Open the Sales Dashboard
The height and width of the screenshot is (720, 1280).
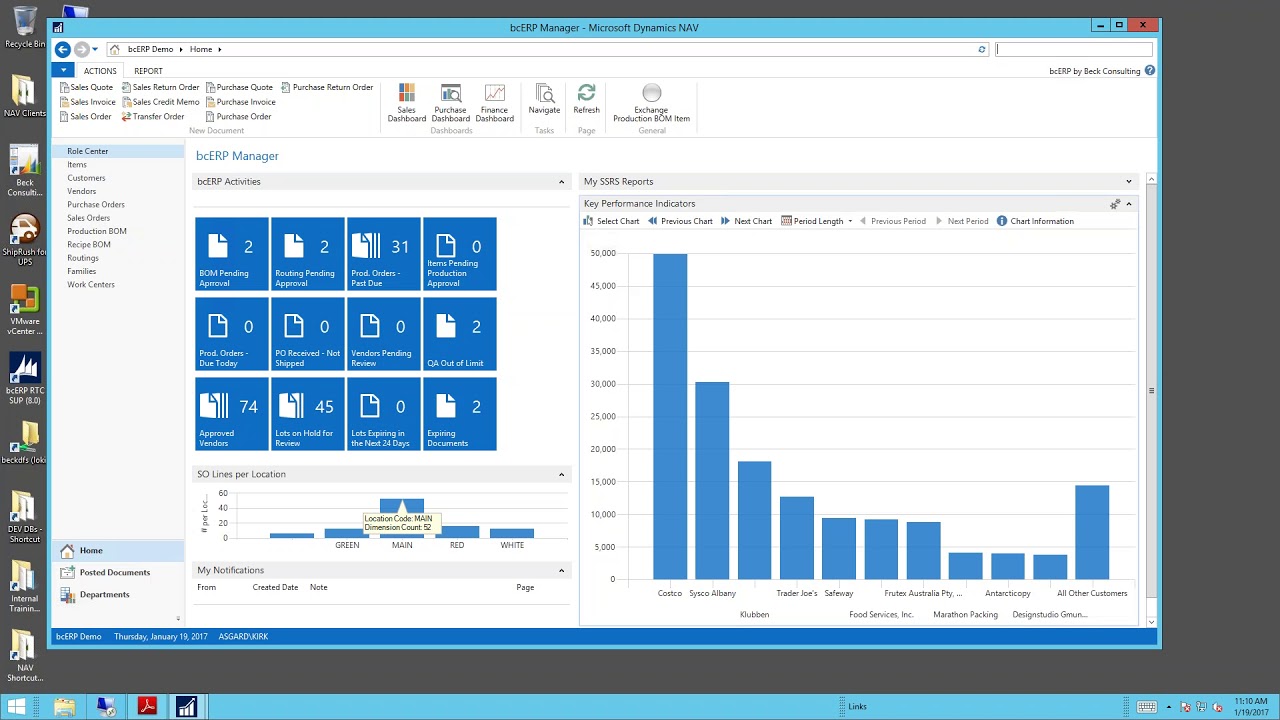pyautogui.click(x=407, y=103)
